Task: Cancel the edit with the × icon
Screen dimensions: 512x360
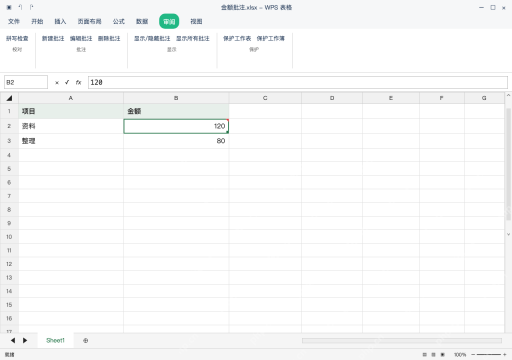Action: pos(57,82)
